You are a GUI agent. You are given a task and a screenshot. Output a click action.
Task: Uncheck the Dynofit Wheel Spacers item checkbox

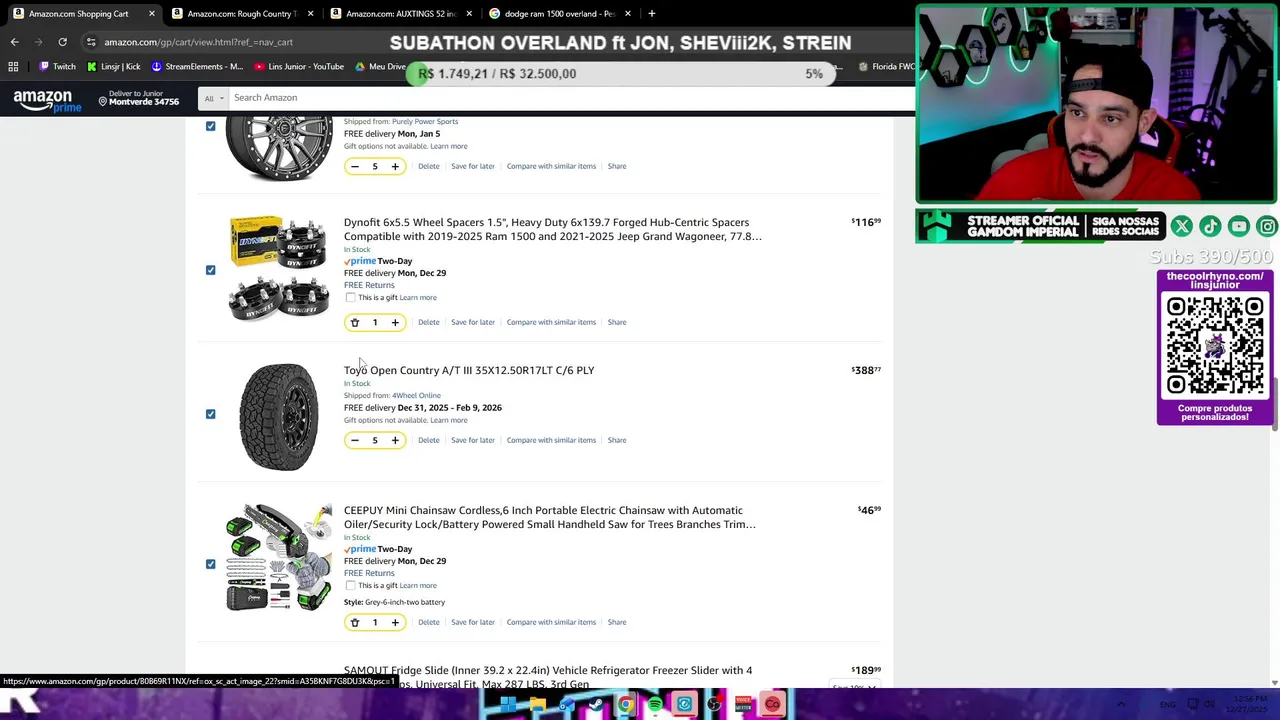[210, 270]
